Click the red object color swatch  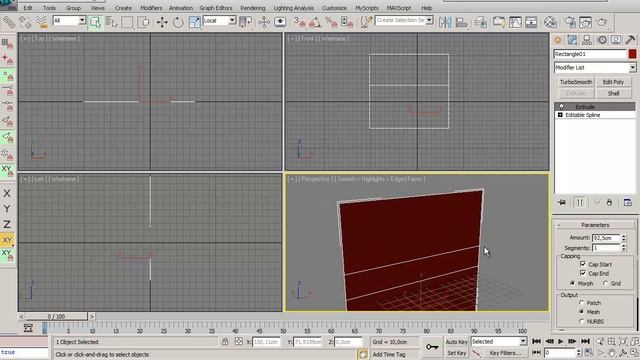point(632,54)
